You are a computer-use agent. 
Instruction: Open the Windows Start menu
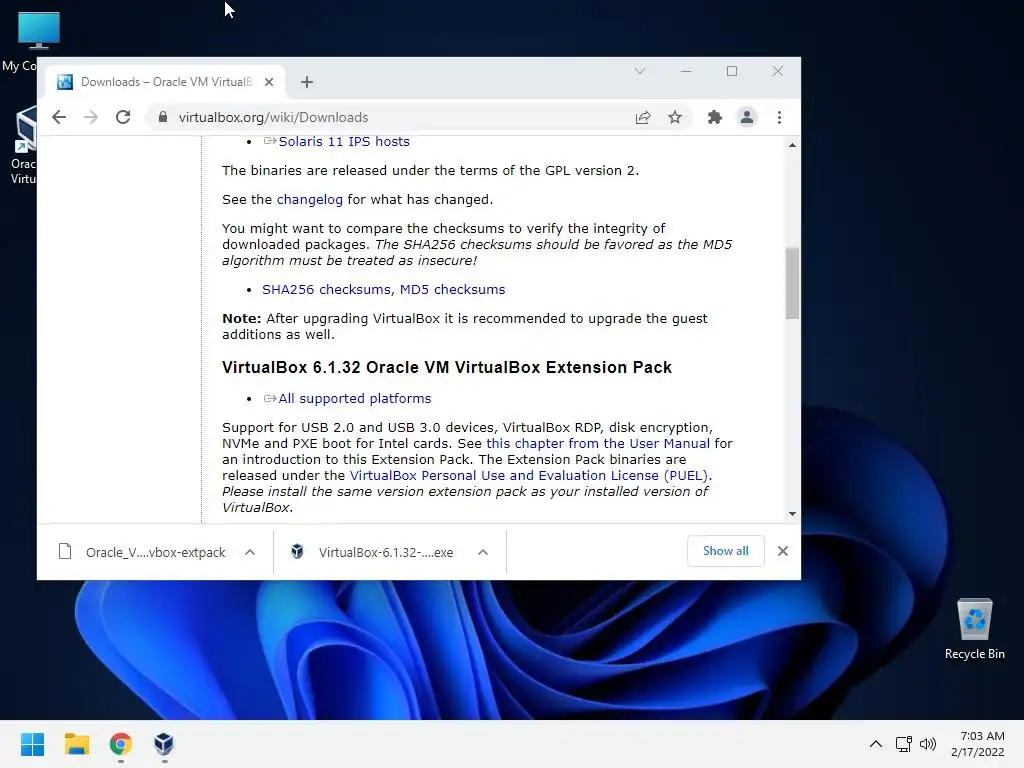click(32, 744)
